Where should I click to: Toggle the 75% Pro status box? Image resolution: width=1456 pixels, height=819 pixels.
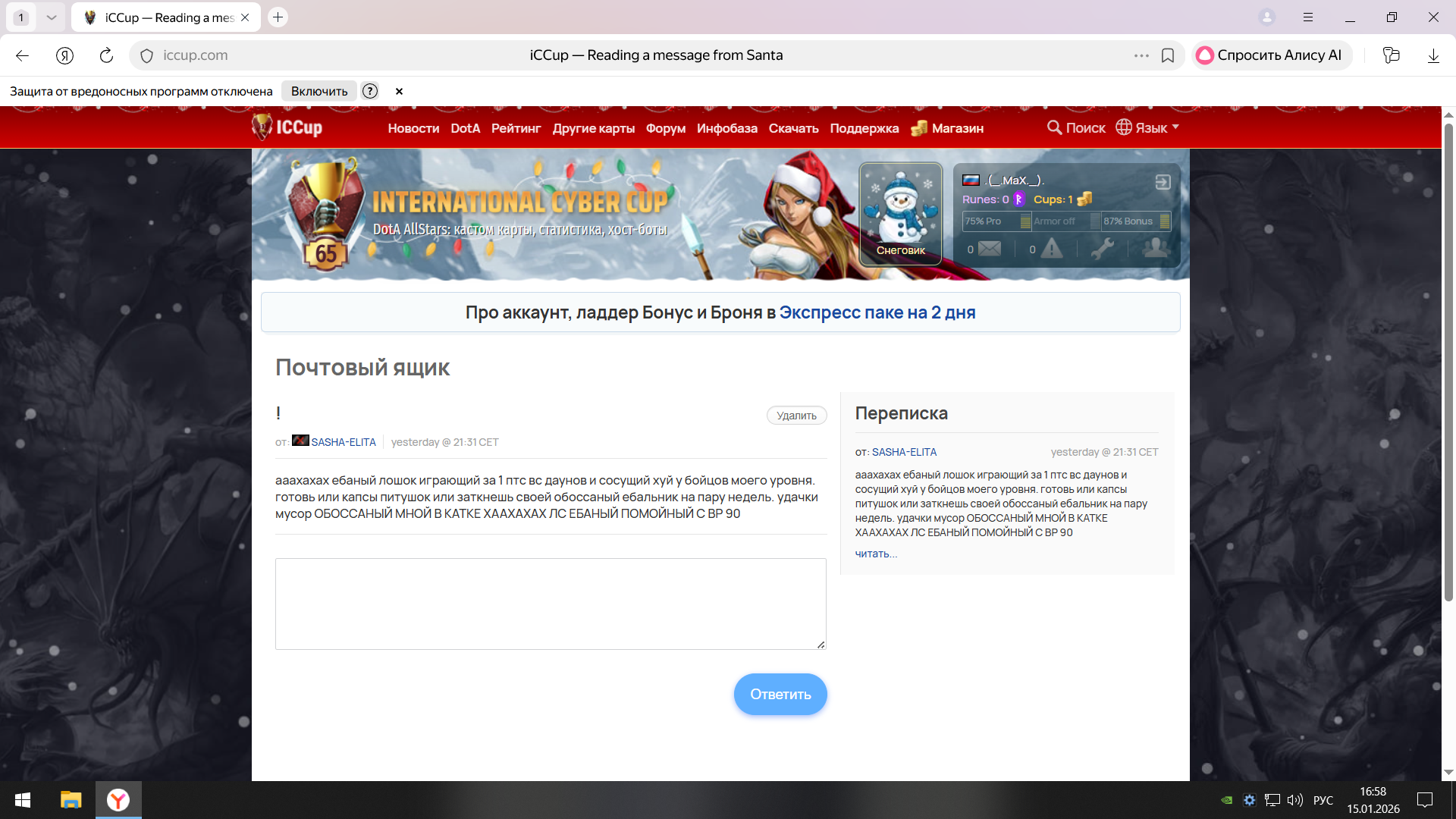point(996,221)
